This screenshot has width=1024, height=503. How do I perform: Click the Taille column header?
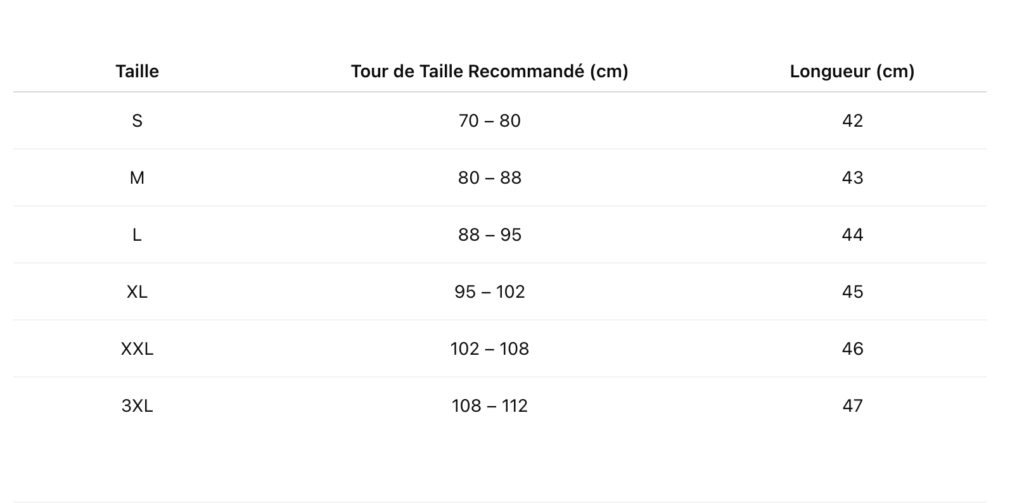(137, 71)
